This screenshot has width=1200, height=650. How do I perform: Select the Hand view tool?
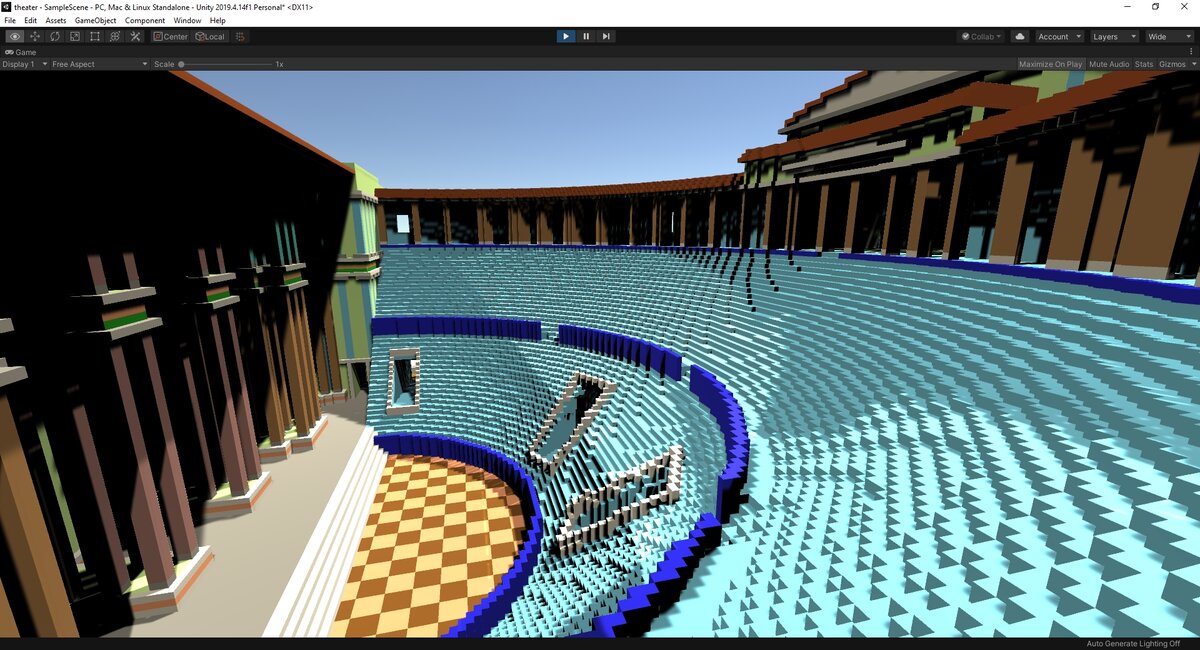tap(15, 36)
